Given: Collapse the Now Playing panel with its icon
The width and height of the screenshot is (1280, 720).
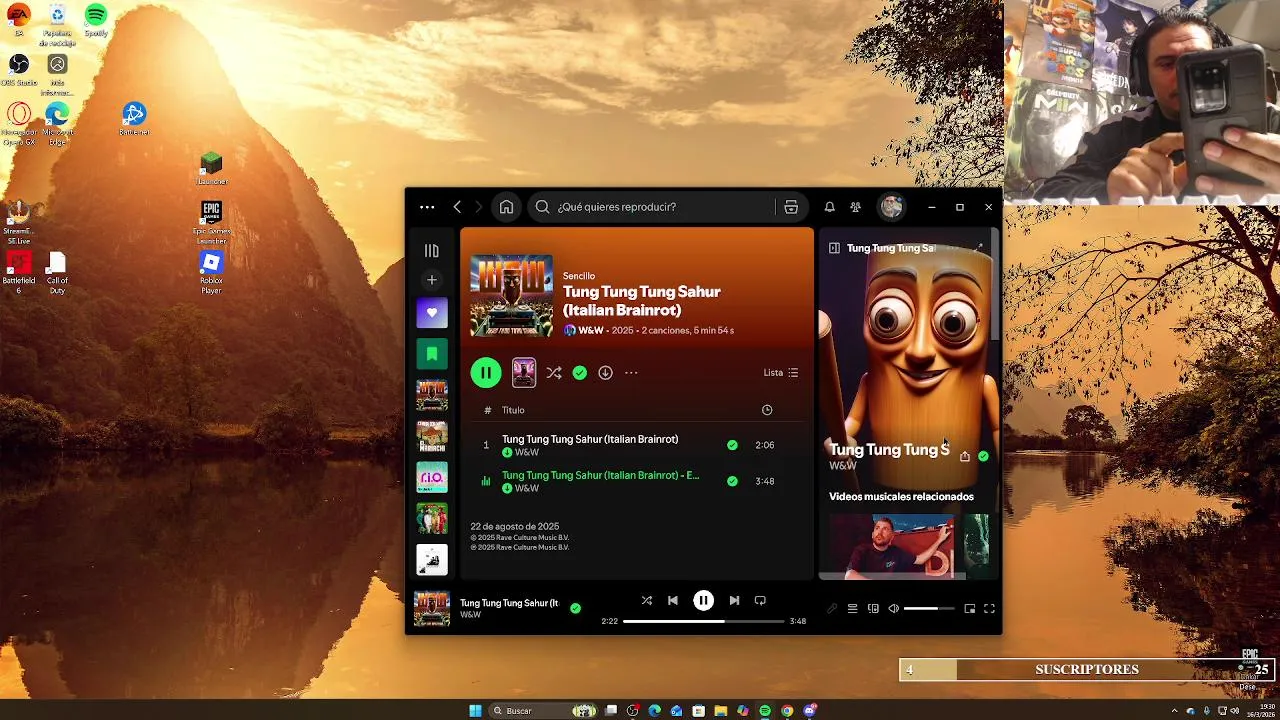Looking at the screenshot, I should click(834, 248).
